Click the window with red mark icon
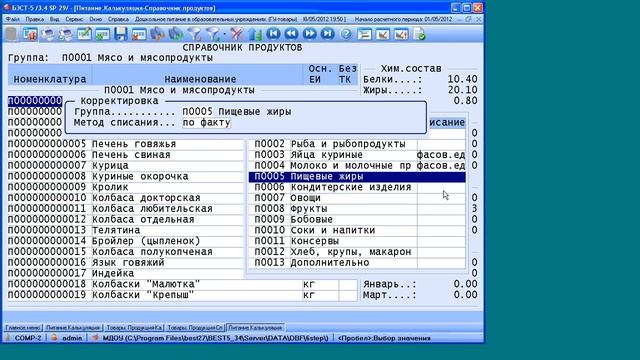 [30, 34]
